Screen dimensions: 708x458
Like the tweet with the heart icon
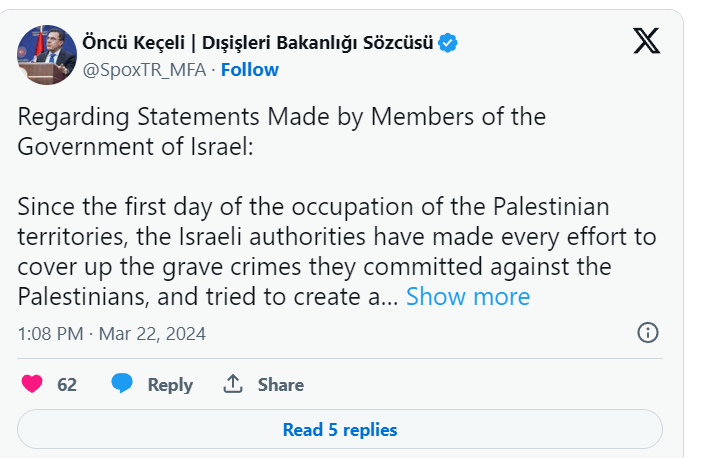pyautogui.click(x=33, y=384)
